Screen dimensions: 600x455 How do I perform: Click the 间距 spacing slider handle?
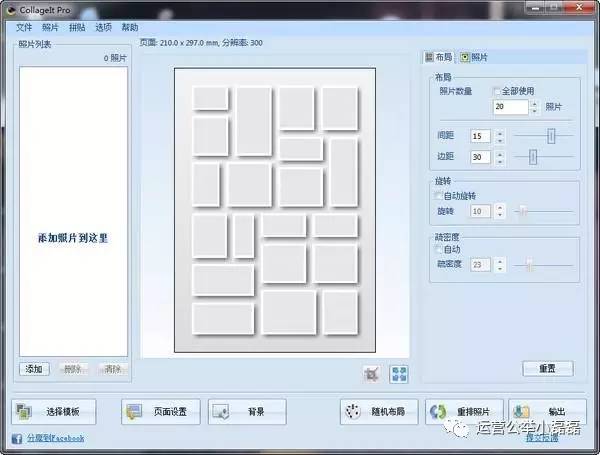549,135
